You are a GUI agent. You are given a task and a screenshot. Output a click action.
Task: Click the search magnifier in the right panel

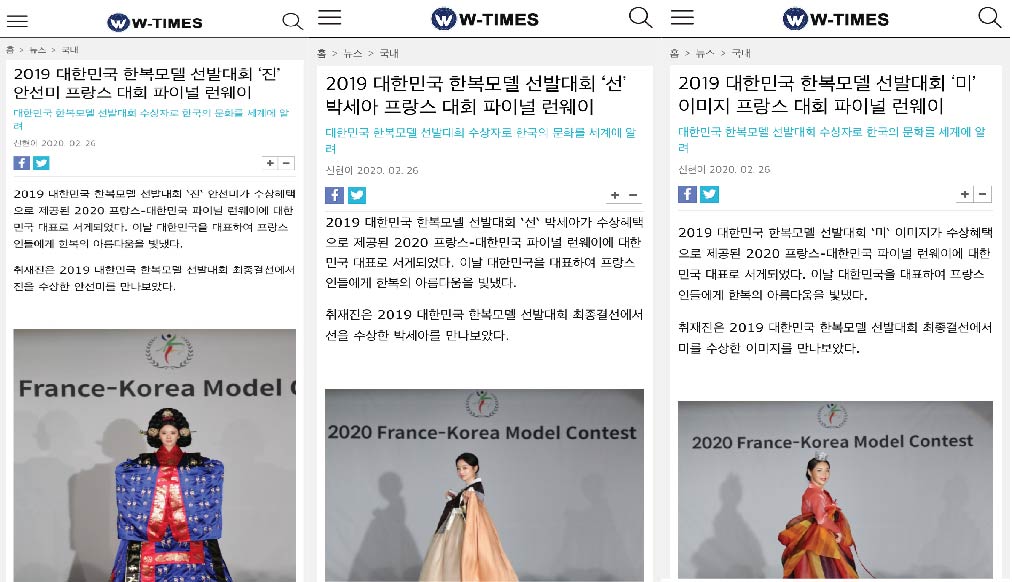(x=989, y=17)
